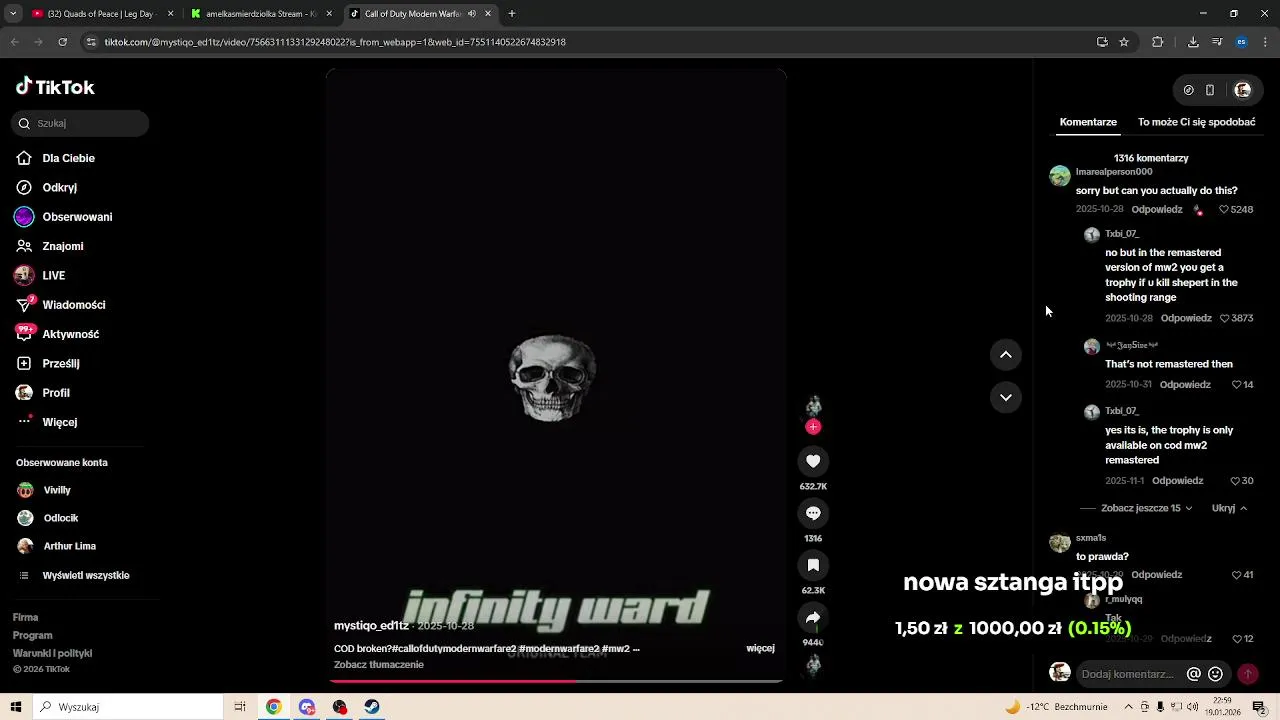Screen dimensions: 1280x720
Task: Open Steam from the taskbar
Action: (x=372, y=707)
